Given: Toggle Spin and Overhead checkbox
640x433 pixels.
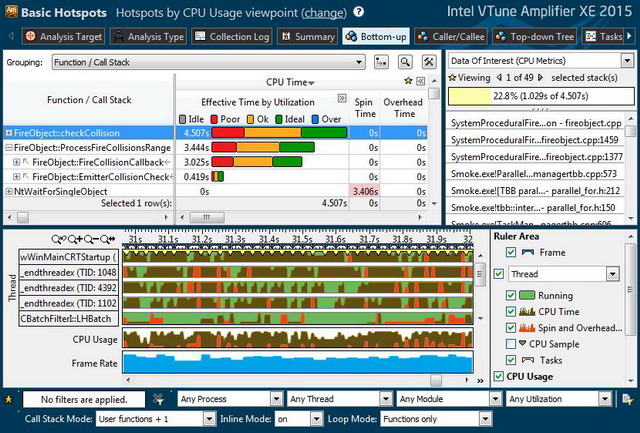Looking at the screenshot, I should pyautogui.click(x=511, y=328).
